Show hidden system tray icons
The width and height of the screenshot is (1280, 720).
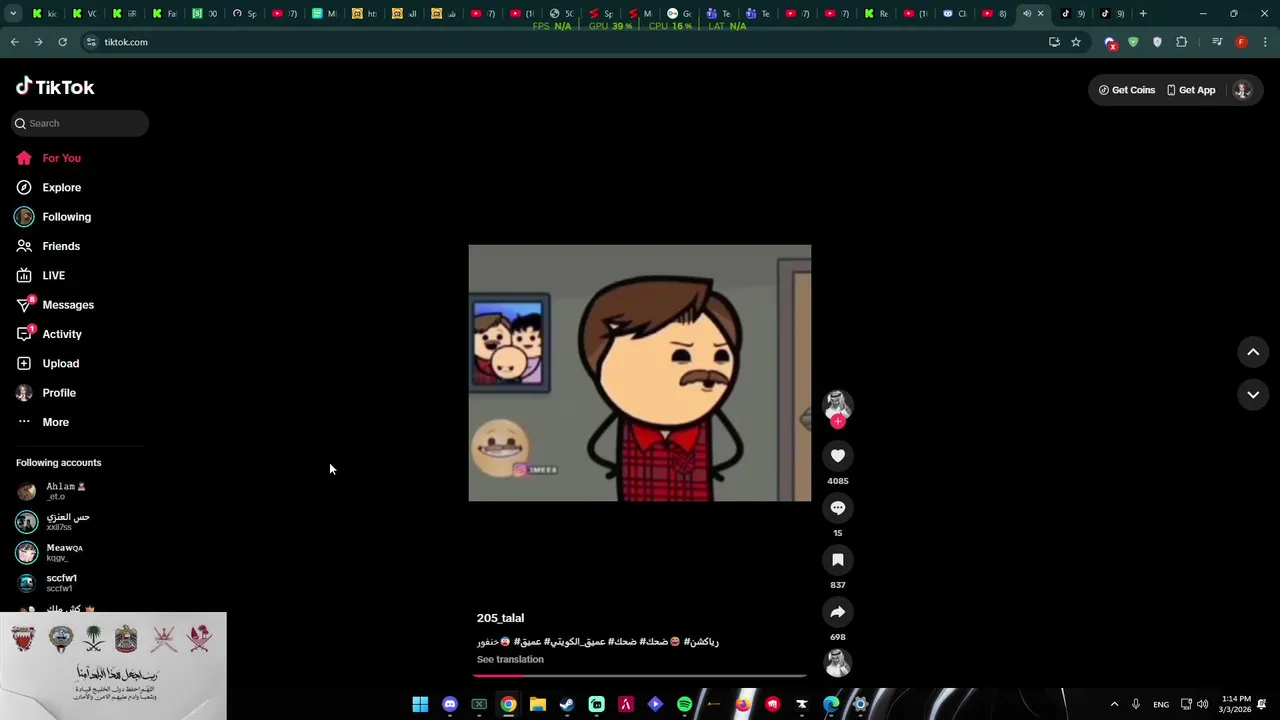pyautogui.click(x=1114, y=704)
